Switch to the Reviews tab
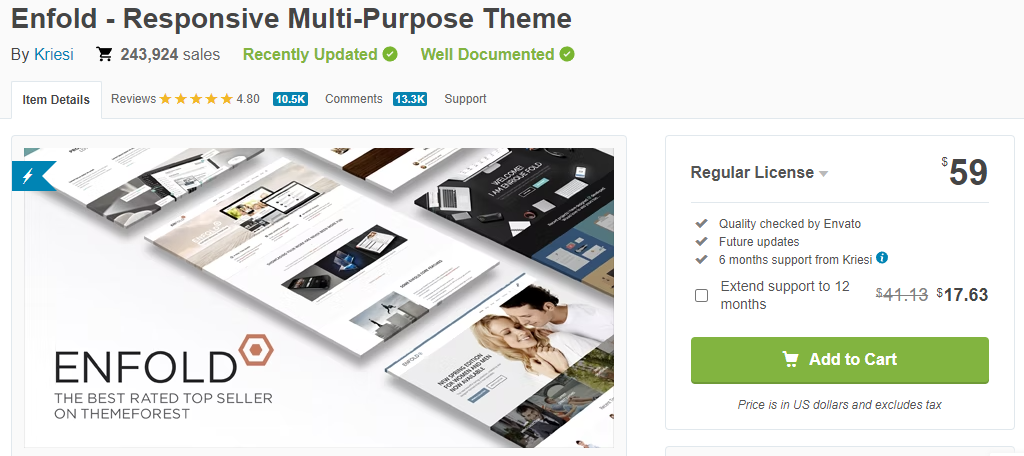Viewport: 1024px width, 456px height. (x=133, y=99)
